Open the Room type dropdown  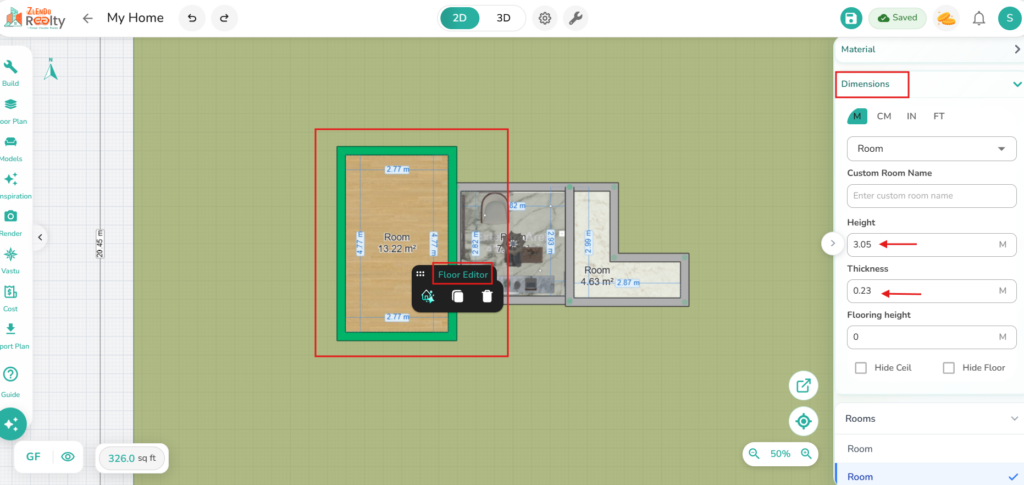[x=931, y=149]
